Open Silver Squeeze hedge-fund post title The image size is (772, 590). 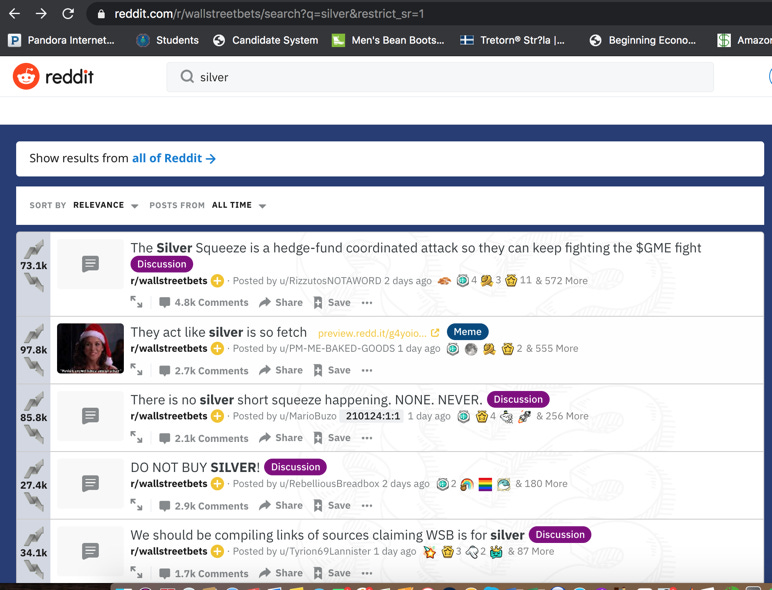416,248
